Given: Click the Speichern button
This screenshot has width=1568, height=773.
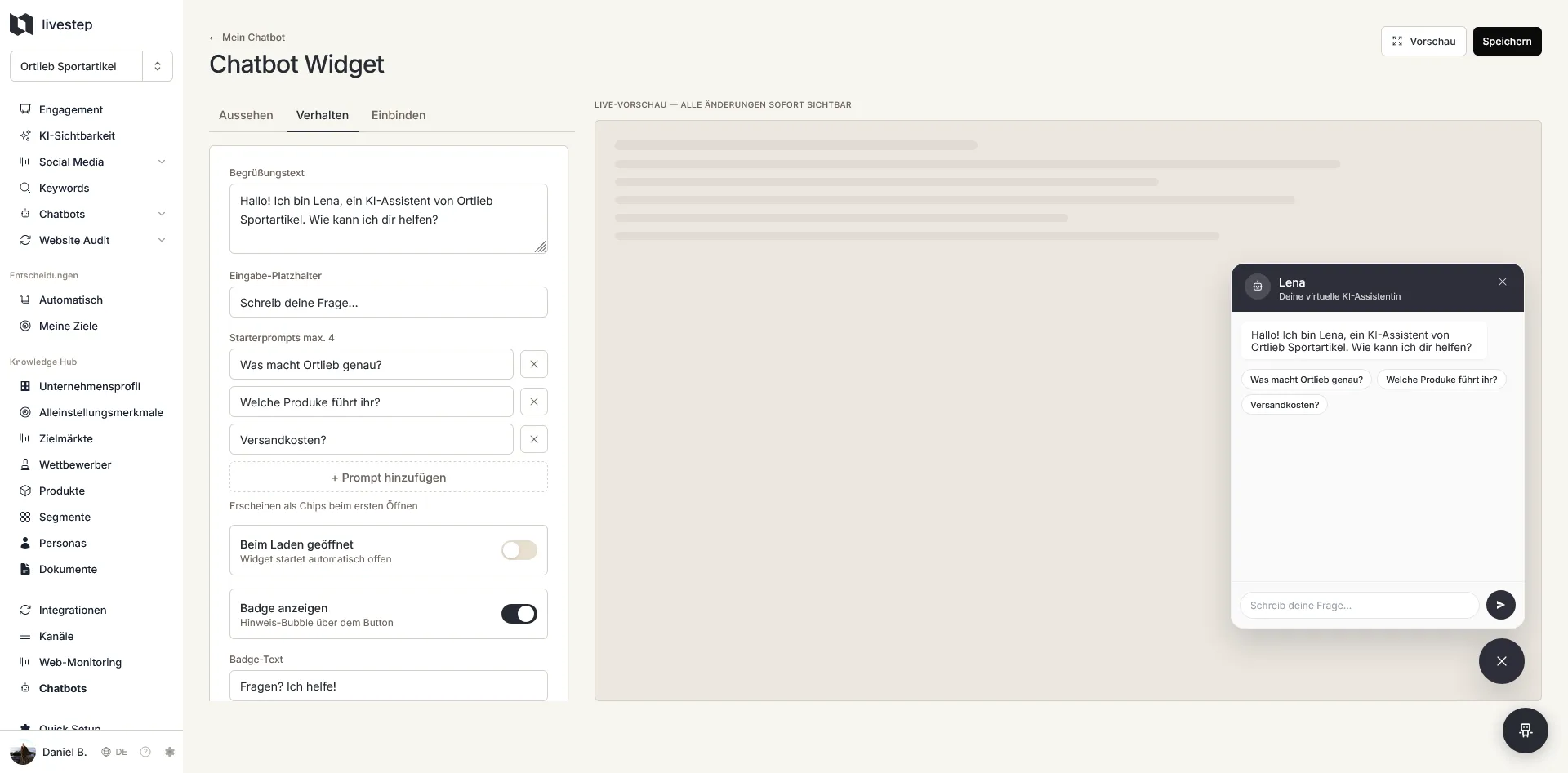Looking at the screenshot, I should pyautogui.click(x=1507, y=41).
